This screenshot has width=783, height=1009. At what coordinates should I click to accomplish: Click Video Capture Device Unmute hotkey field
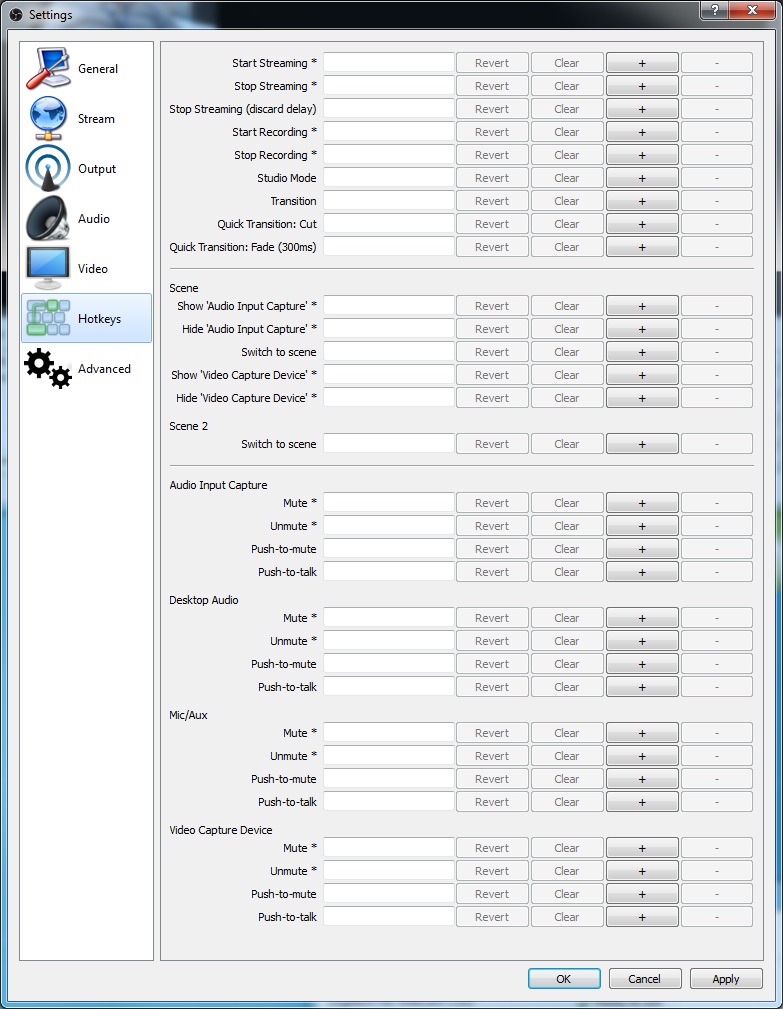click(x=389, y=871)
